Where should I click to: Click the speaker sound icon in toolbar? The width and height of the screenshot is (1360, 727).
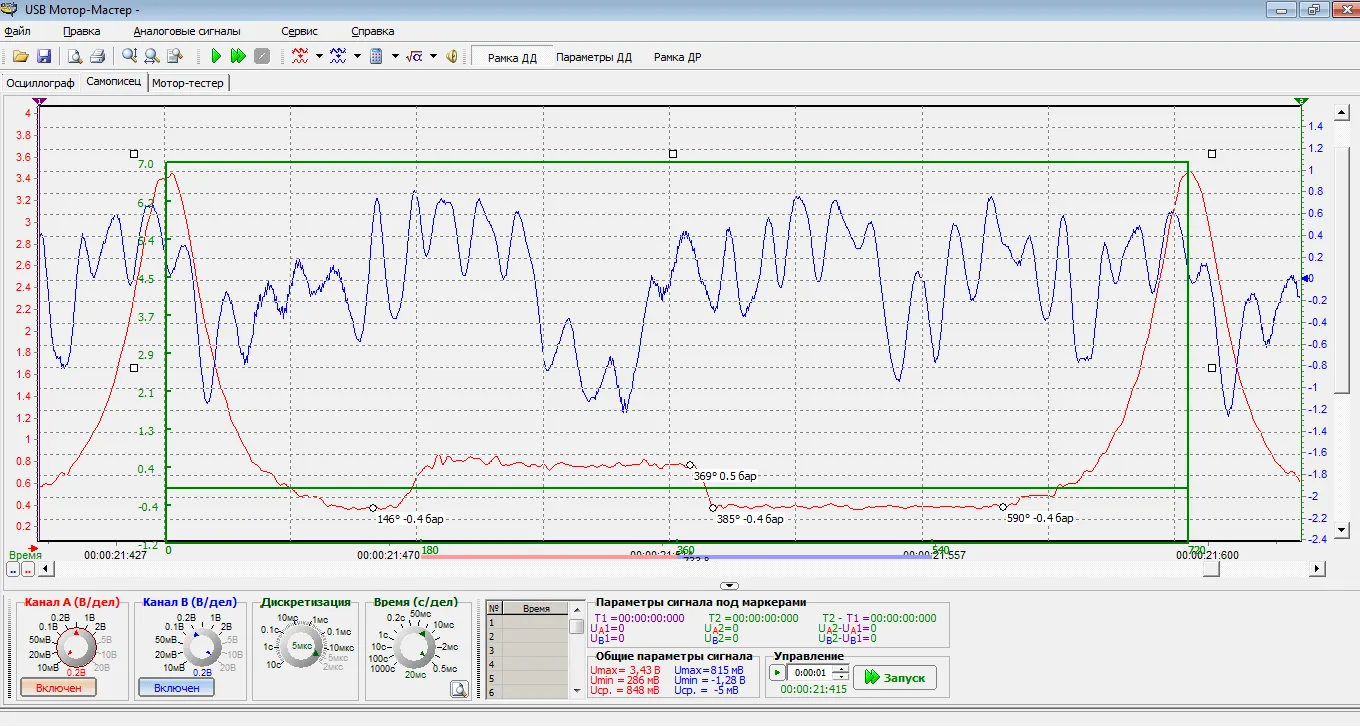coord(452,57)
